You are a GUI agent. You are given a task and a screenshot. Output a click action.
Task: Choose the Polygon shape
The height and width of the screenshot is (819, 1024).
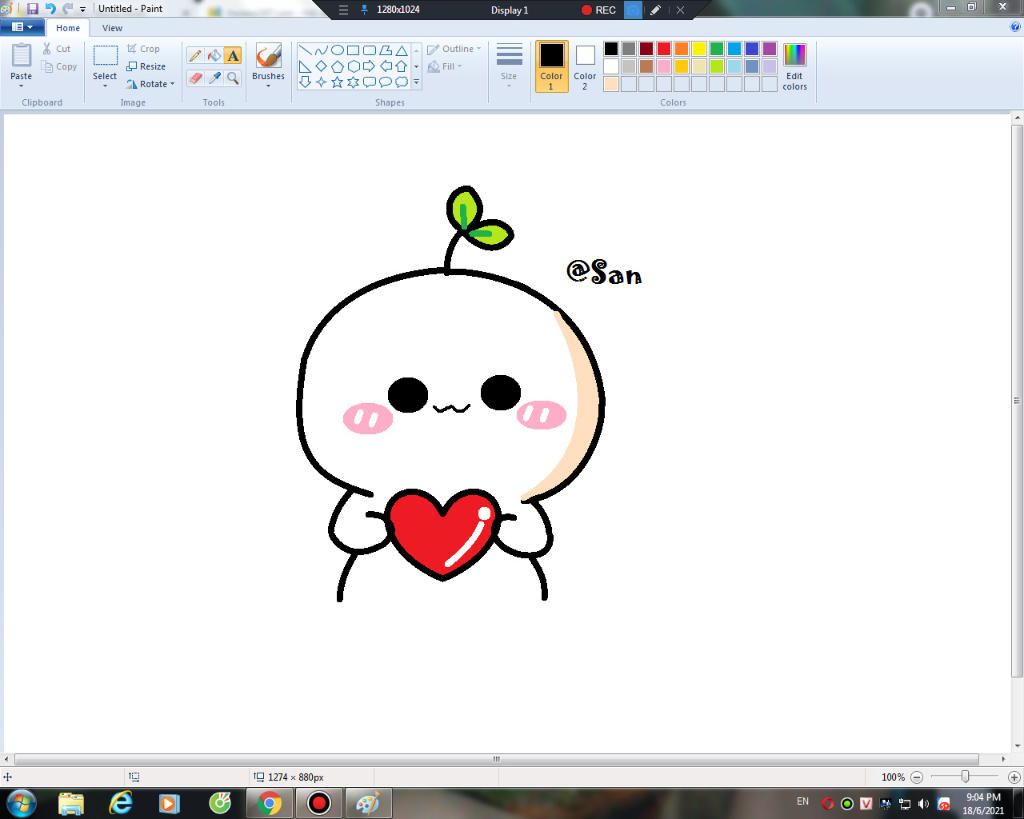385,50
